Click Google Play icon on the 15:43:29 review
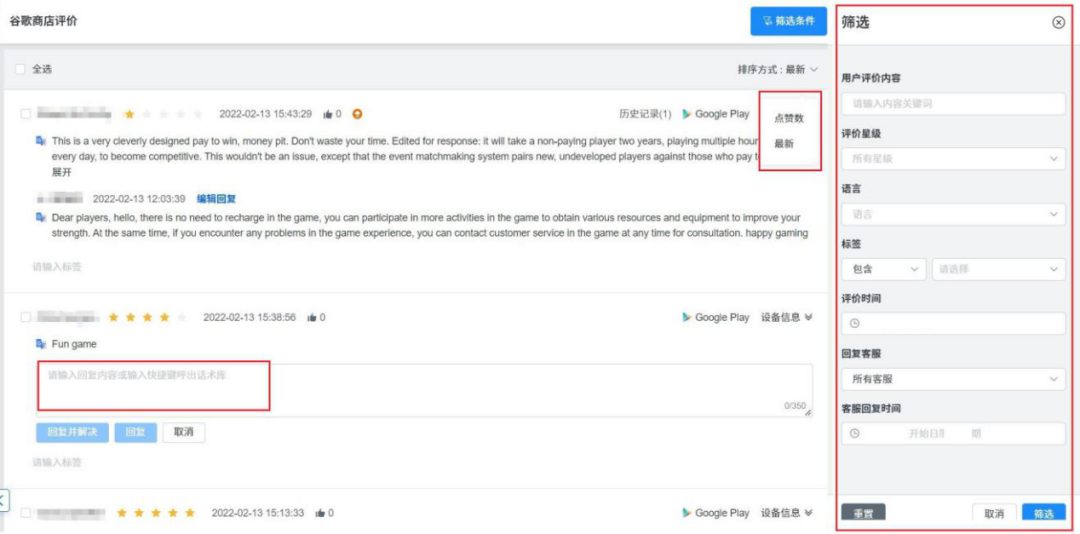The width and height of the screenshot is (1080, 534). click(x=687, y=114)
